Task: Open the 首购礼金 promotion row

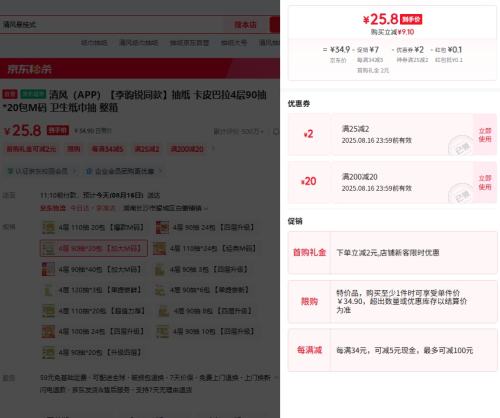Action: click(392, 253)
